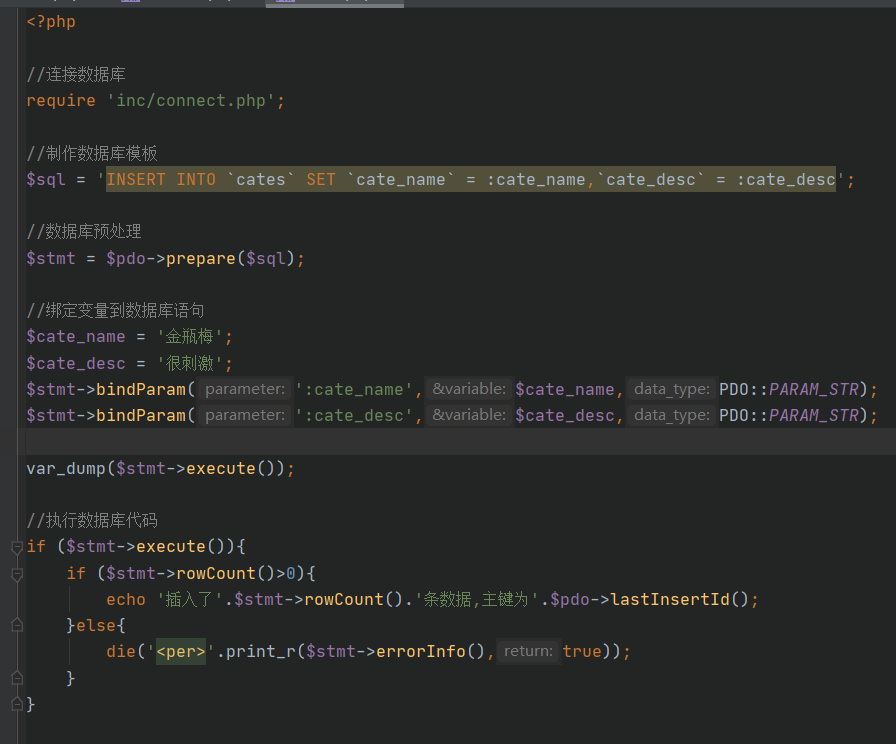896x744 pixels.
Task: Click data_type hint on the :cate_name line
Action: click(673, 389)
